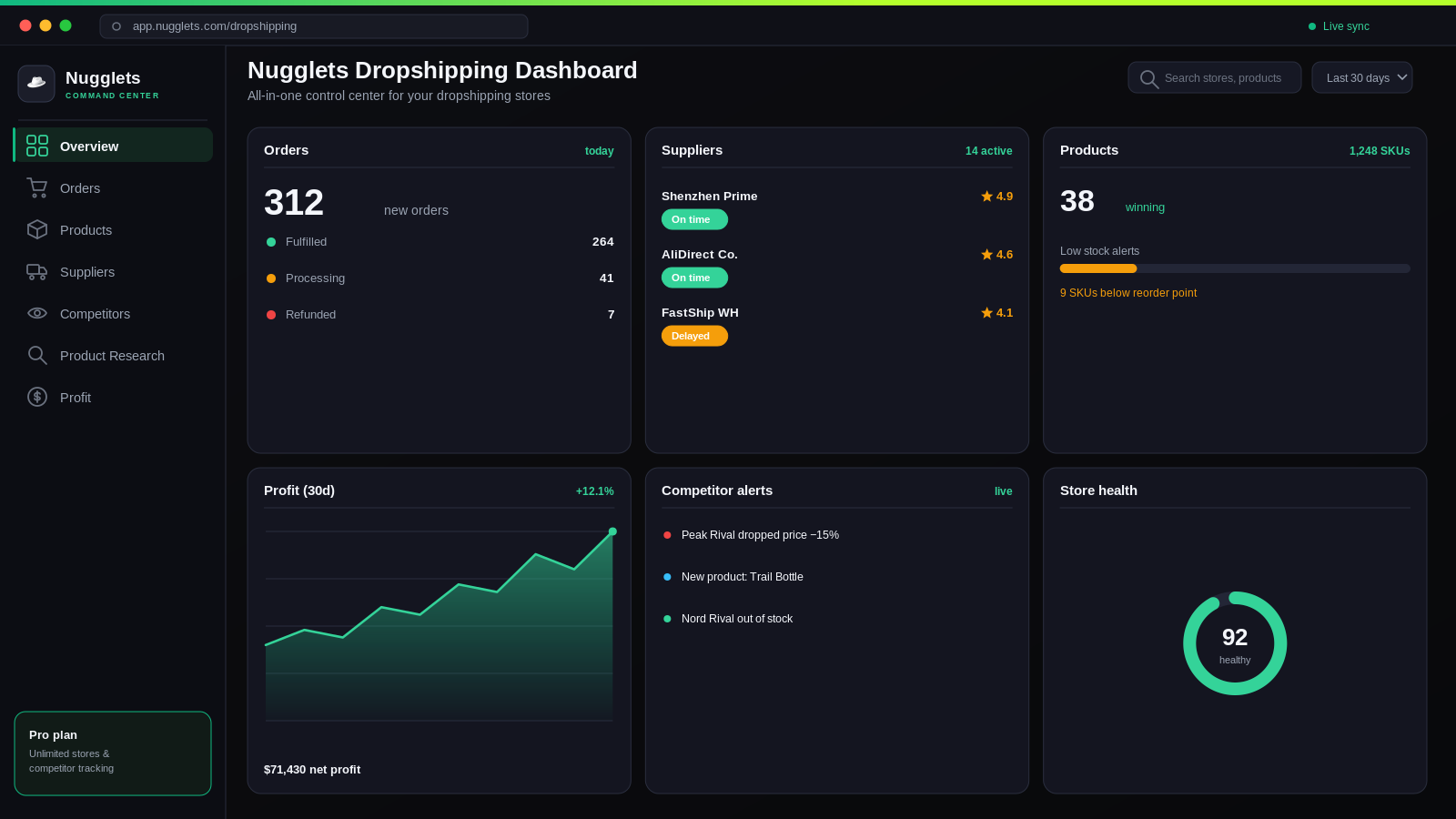Screen dimensions: 1456x819
Task: Click the 1,248 SKUs label
Action: (1380, 151)
